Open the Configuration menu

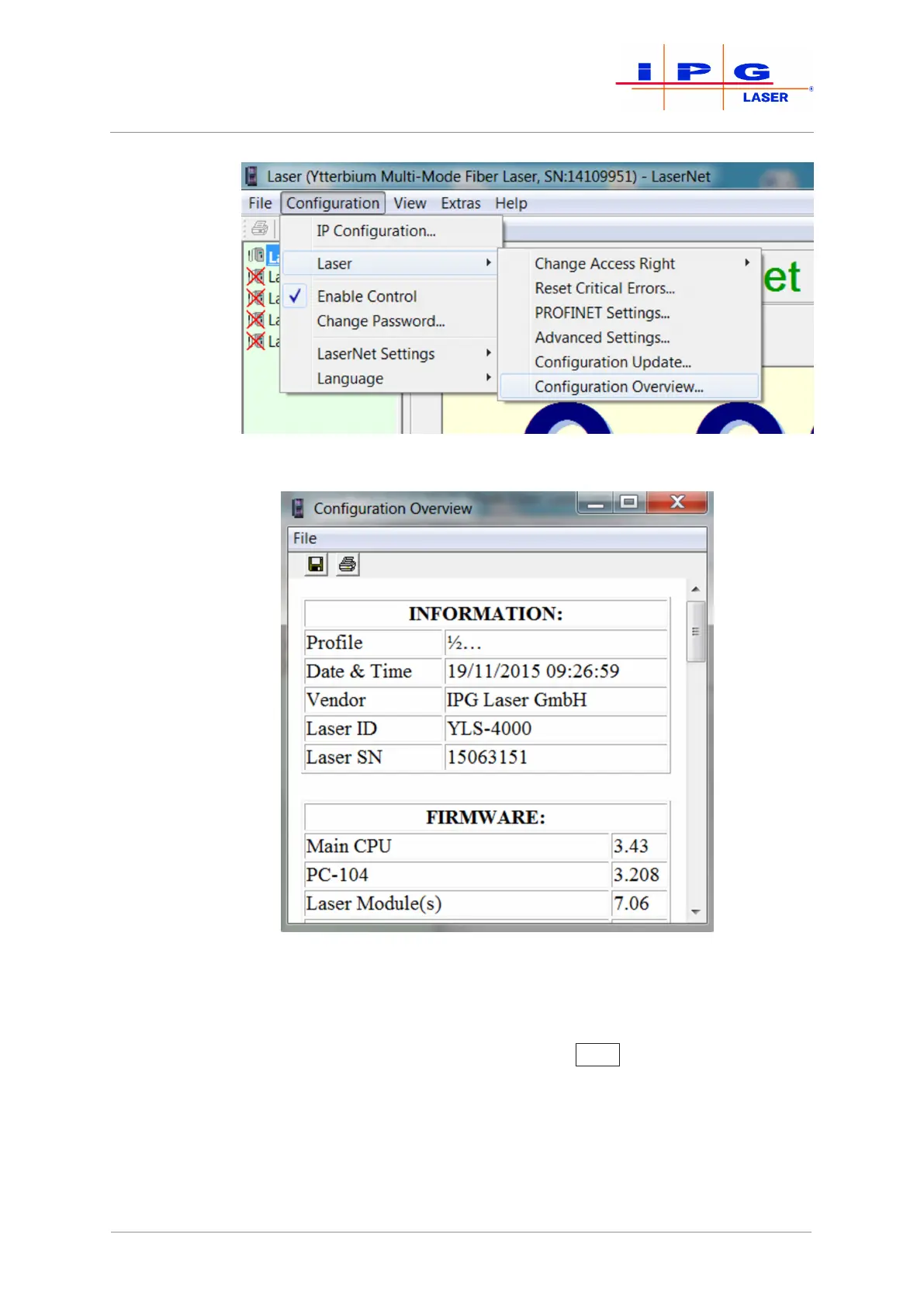coord(333,203)
